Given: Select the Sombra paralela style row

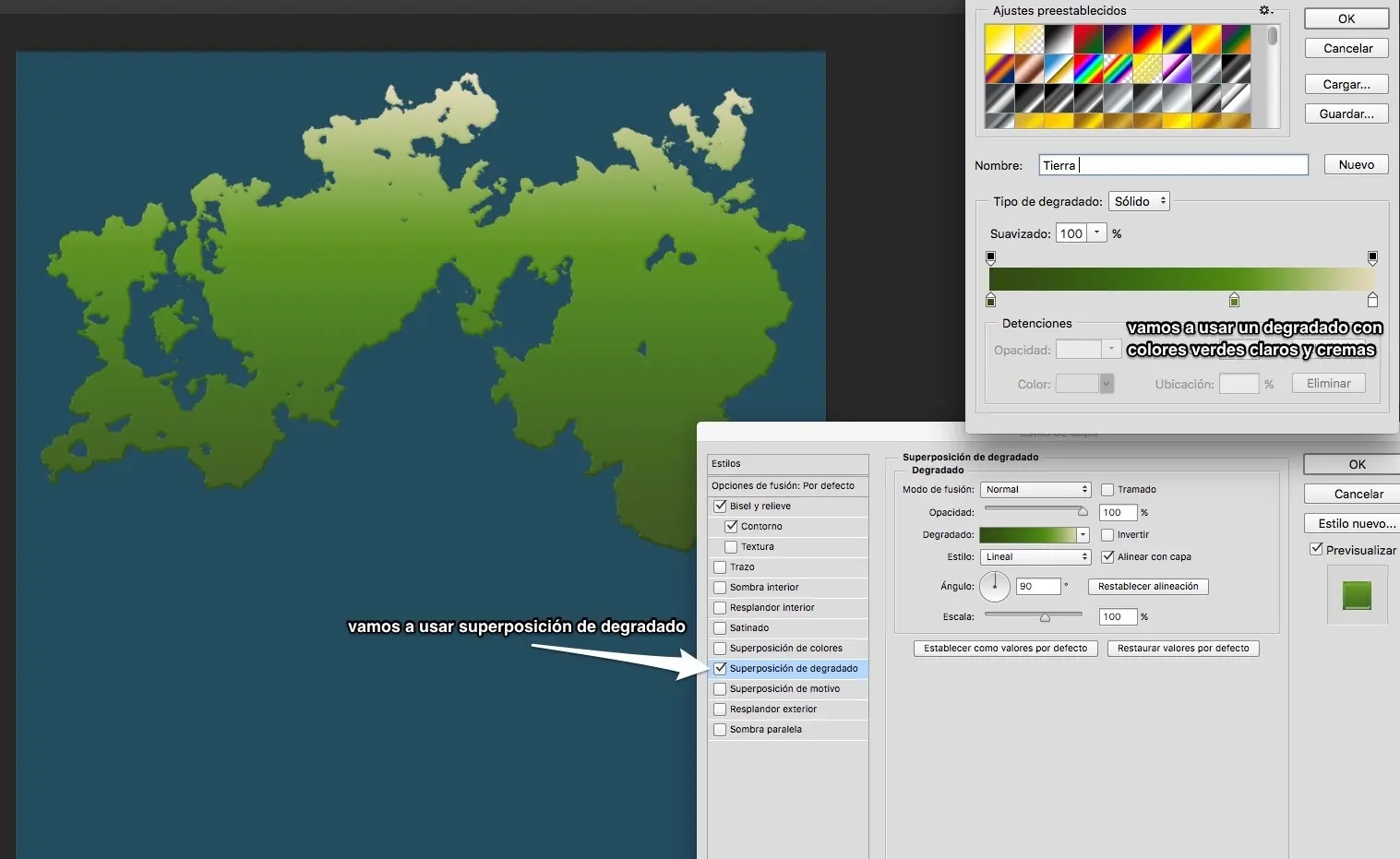Looking at the screenshot, I should click(x=788, y=729).
